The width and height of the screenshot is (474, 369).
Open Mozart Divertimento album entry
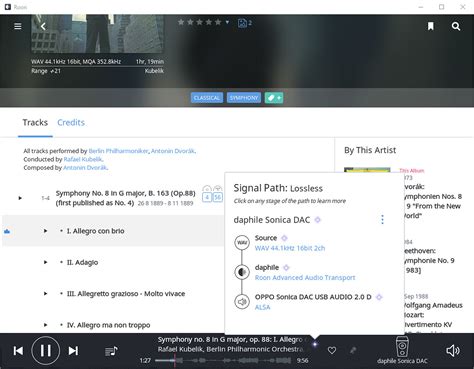pos(433,315)
